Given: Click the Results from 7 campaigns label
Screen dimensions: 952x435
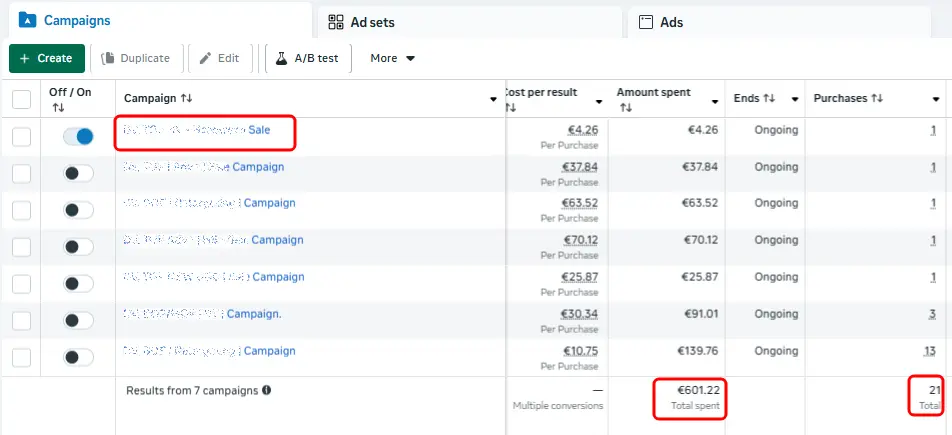Looking at the screenshot, I should (x=192, y=391).
